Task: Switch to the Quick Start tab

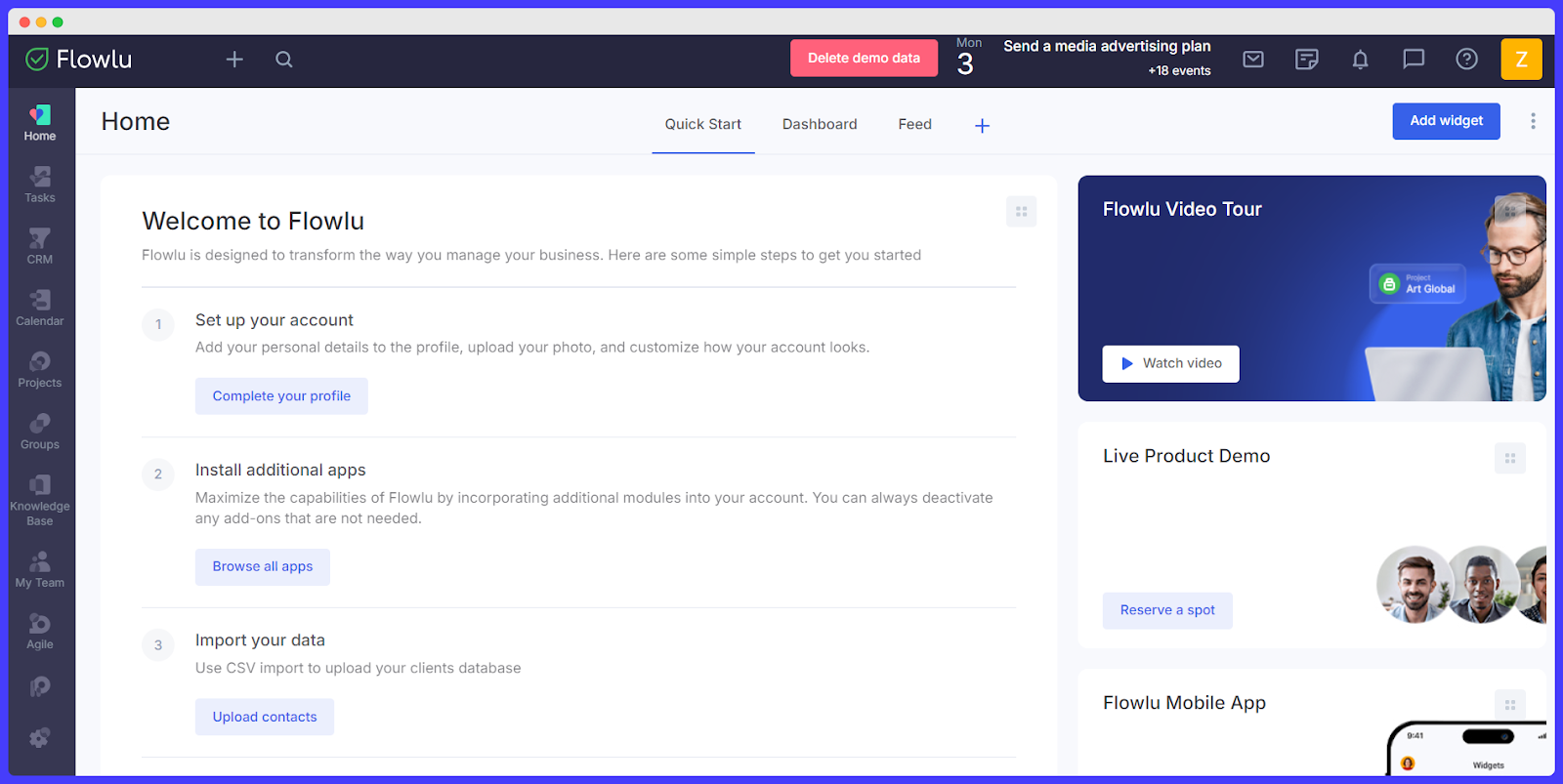Action: 703,124
